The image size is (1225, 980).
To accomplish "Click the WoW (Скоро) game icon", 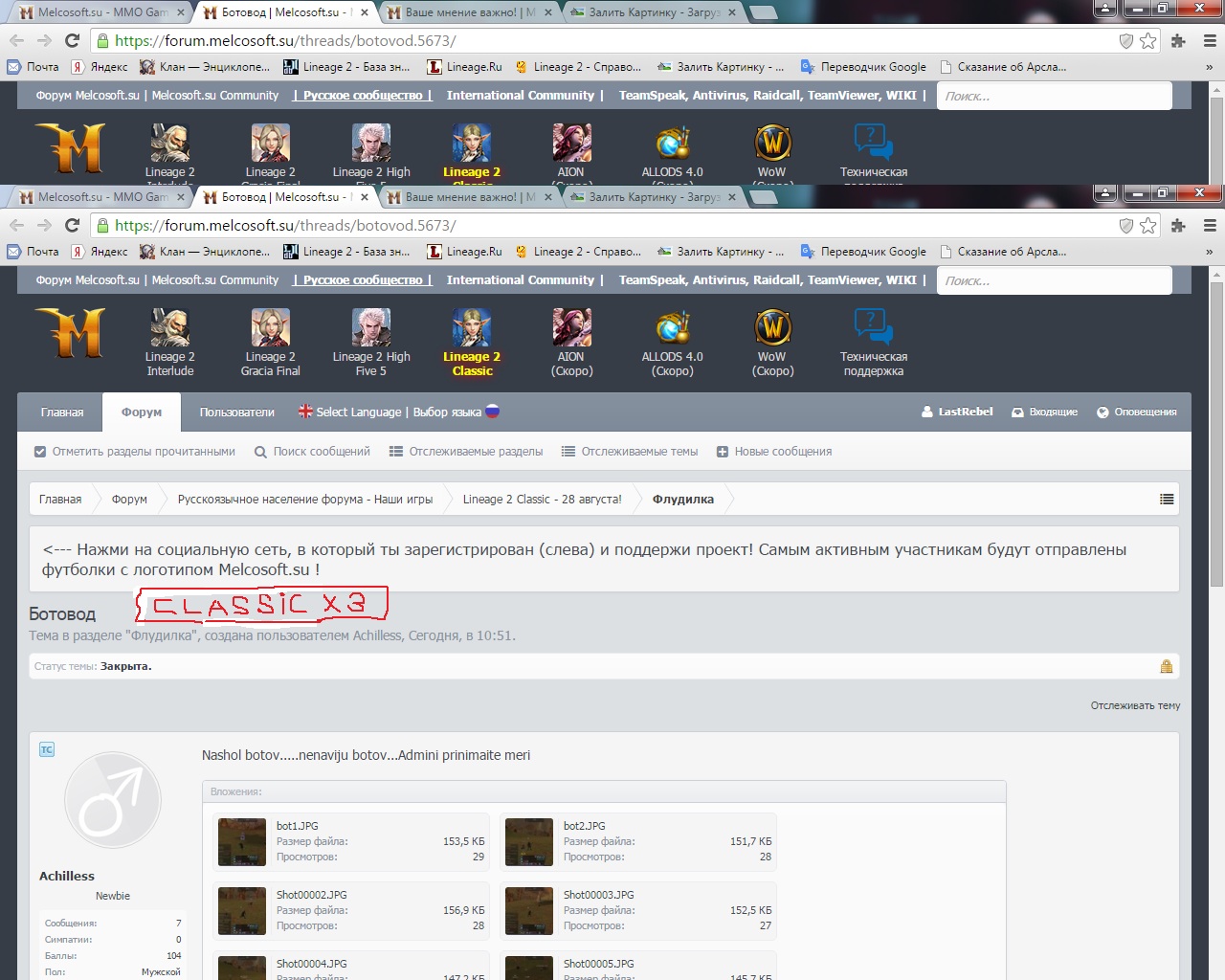I will [773, 343].
